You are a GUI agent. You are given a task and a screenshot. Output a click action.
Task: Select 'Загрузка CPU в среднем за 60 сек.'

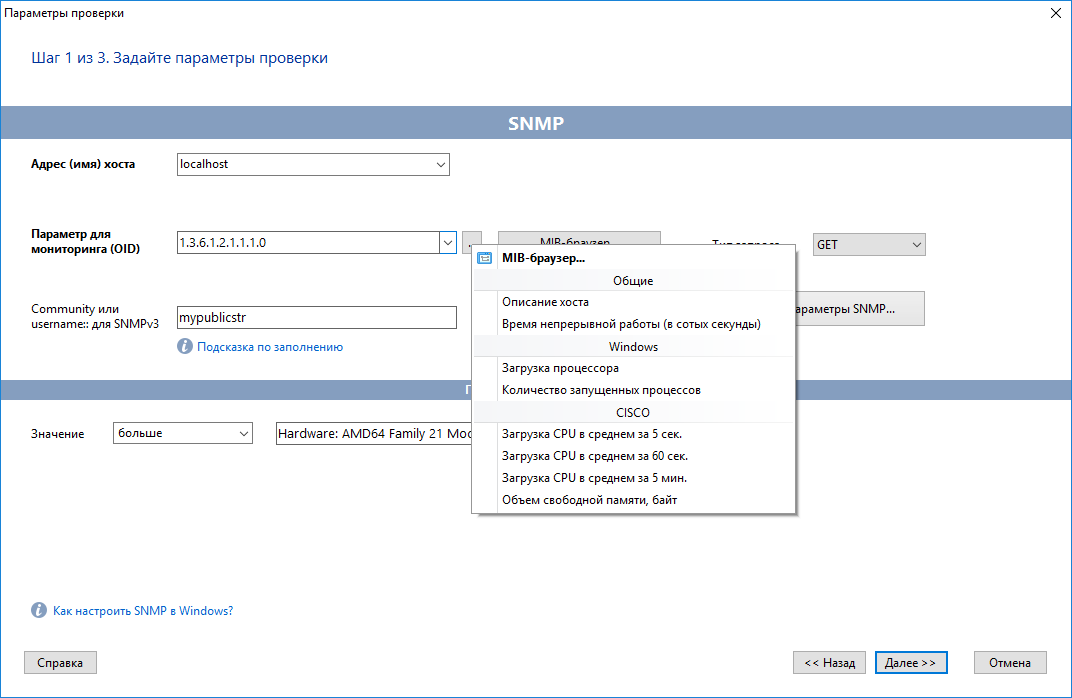click(595, 456)
